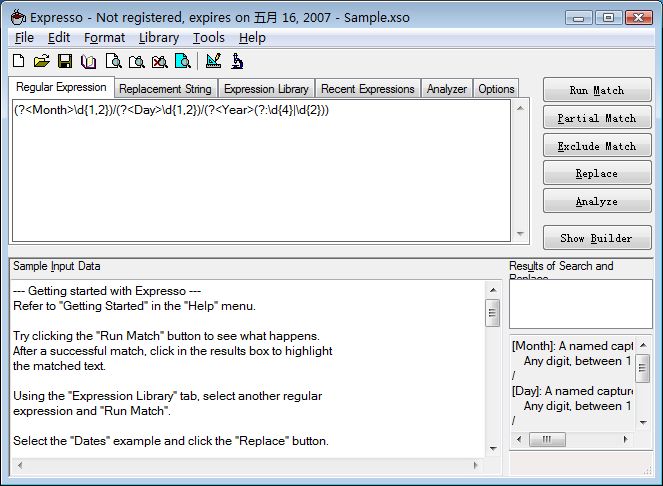
Task: Click analysis tree horizontal scroll right arrow
Action: (625, 439)
